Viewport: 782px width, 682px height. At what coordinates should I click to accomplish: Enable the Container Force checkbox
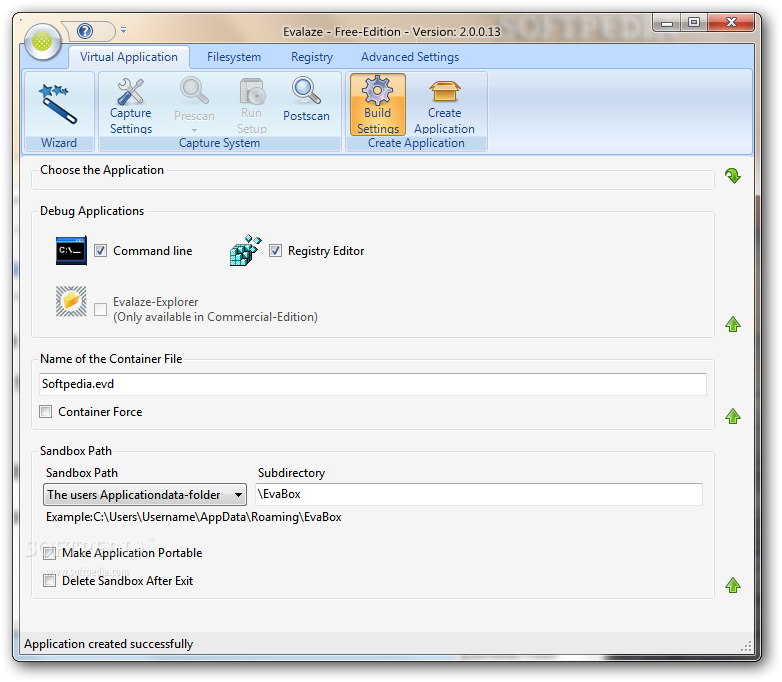(x=45, y=412)
